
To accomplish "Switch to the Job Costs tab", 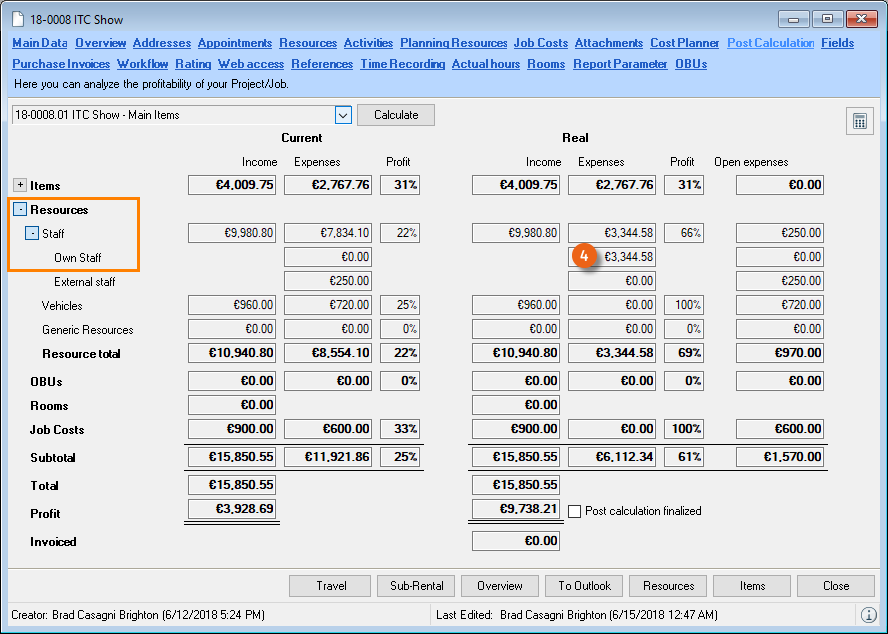I will (540, 43).
